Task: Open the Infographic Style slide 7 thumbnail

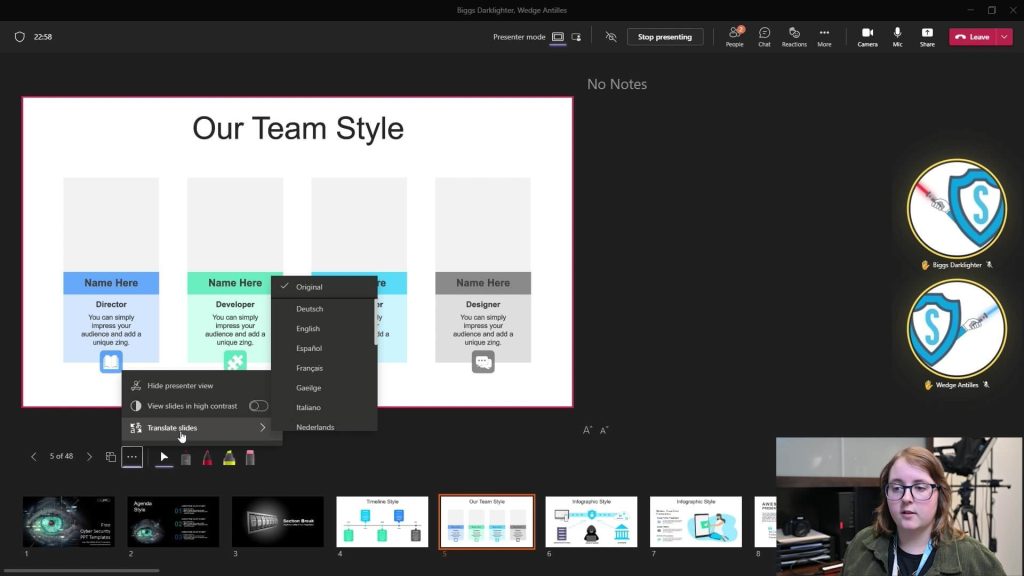Action: pos(696,522)
